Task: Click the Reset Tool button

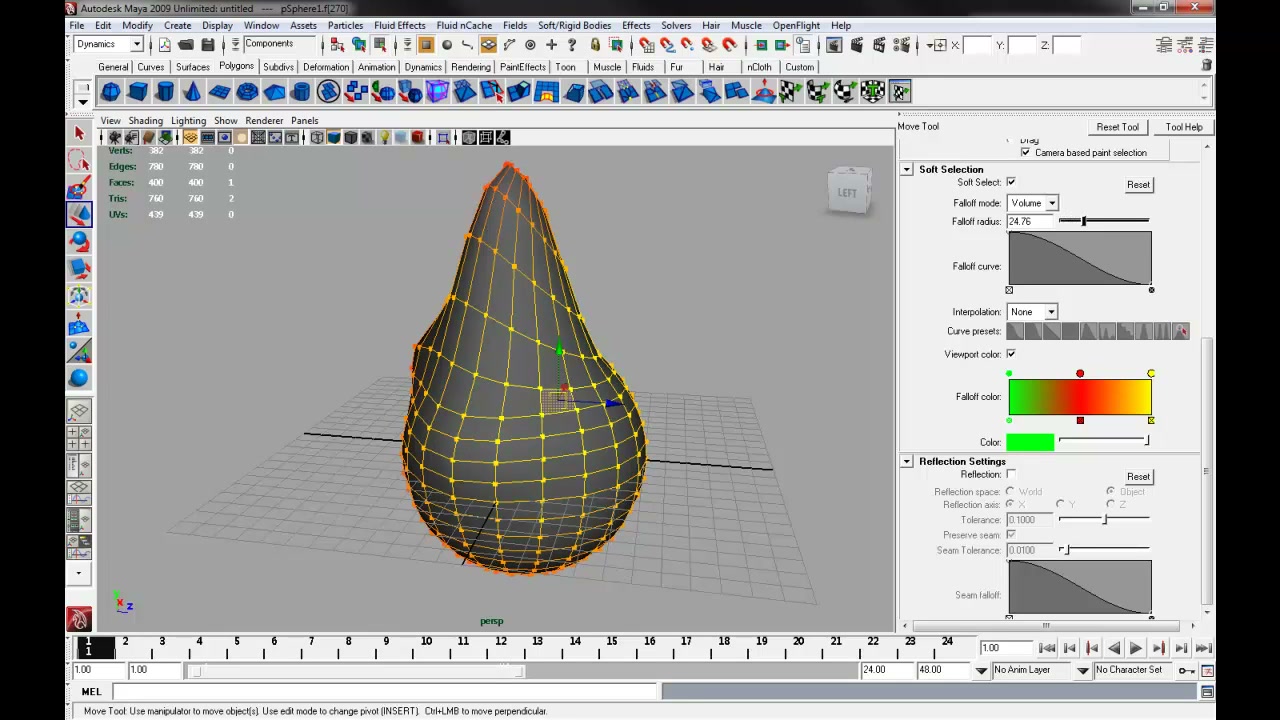Action: tap(1117, 127)
